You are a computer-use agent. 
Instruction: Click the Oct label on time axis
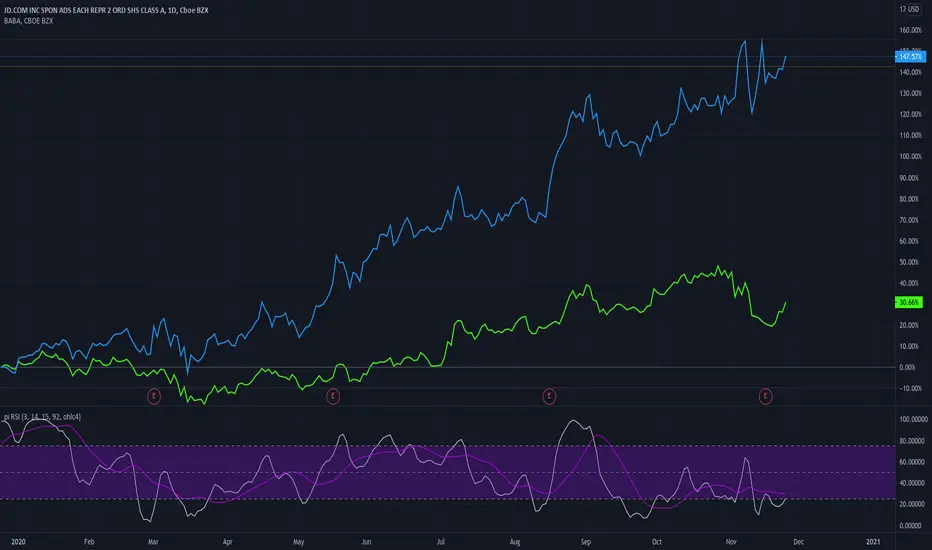pyautogui.click(x=657, y=542)
